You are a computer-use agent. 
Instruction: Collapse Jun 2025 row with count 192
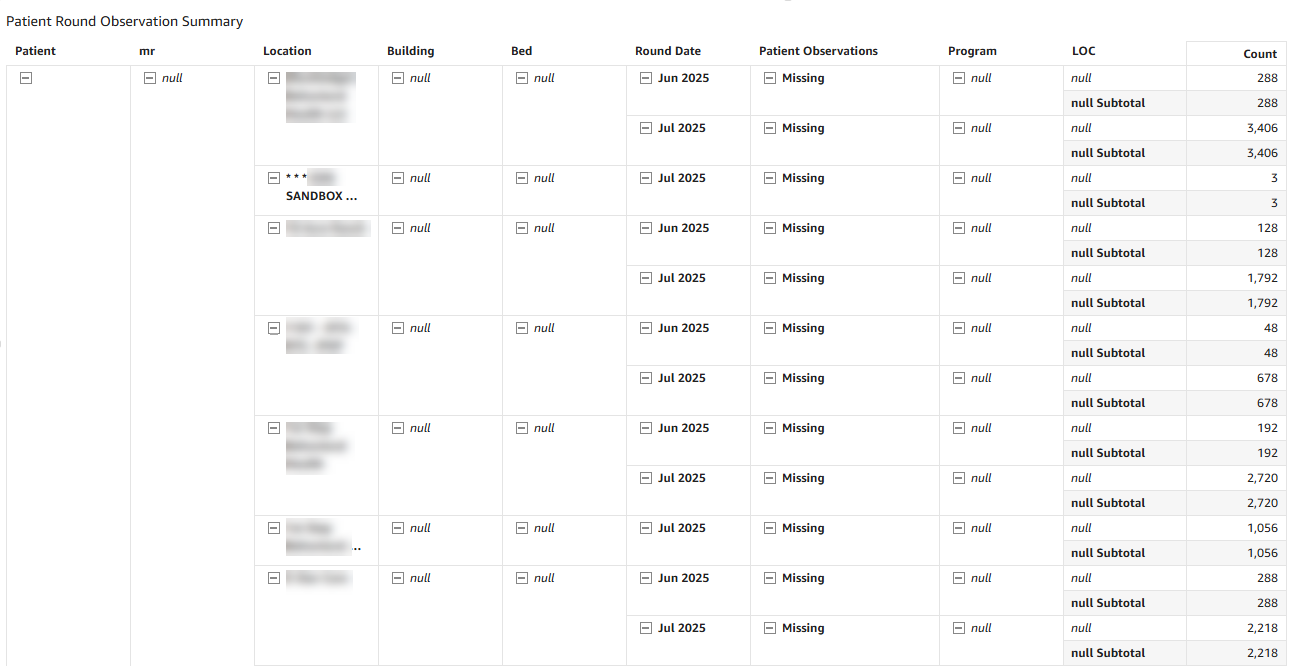[646, 428]
